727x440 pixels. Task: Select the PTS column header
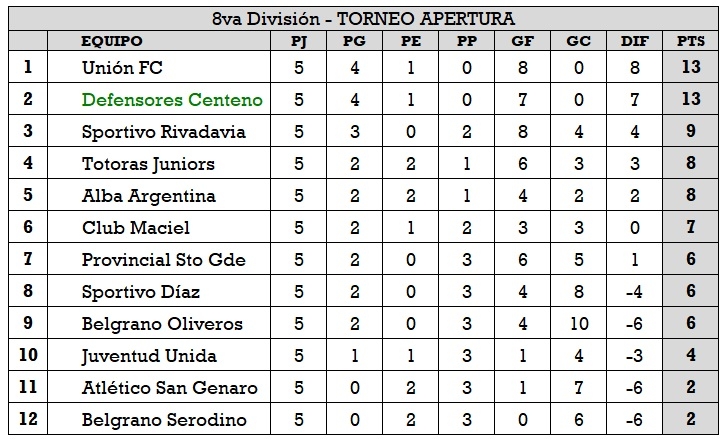[689, 41]
